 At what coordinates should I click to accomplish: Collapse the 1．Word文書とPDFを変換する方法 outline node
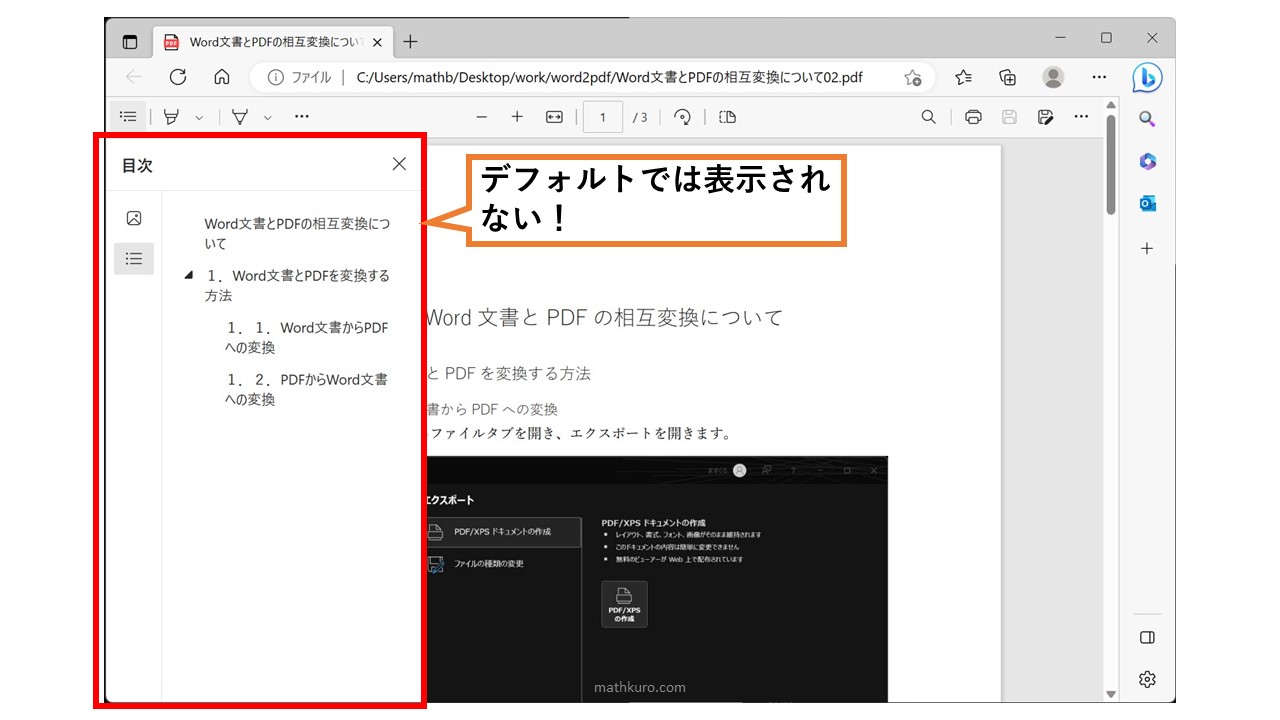pyautogui.click(x=189, y=275)
